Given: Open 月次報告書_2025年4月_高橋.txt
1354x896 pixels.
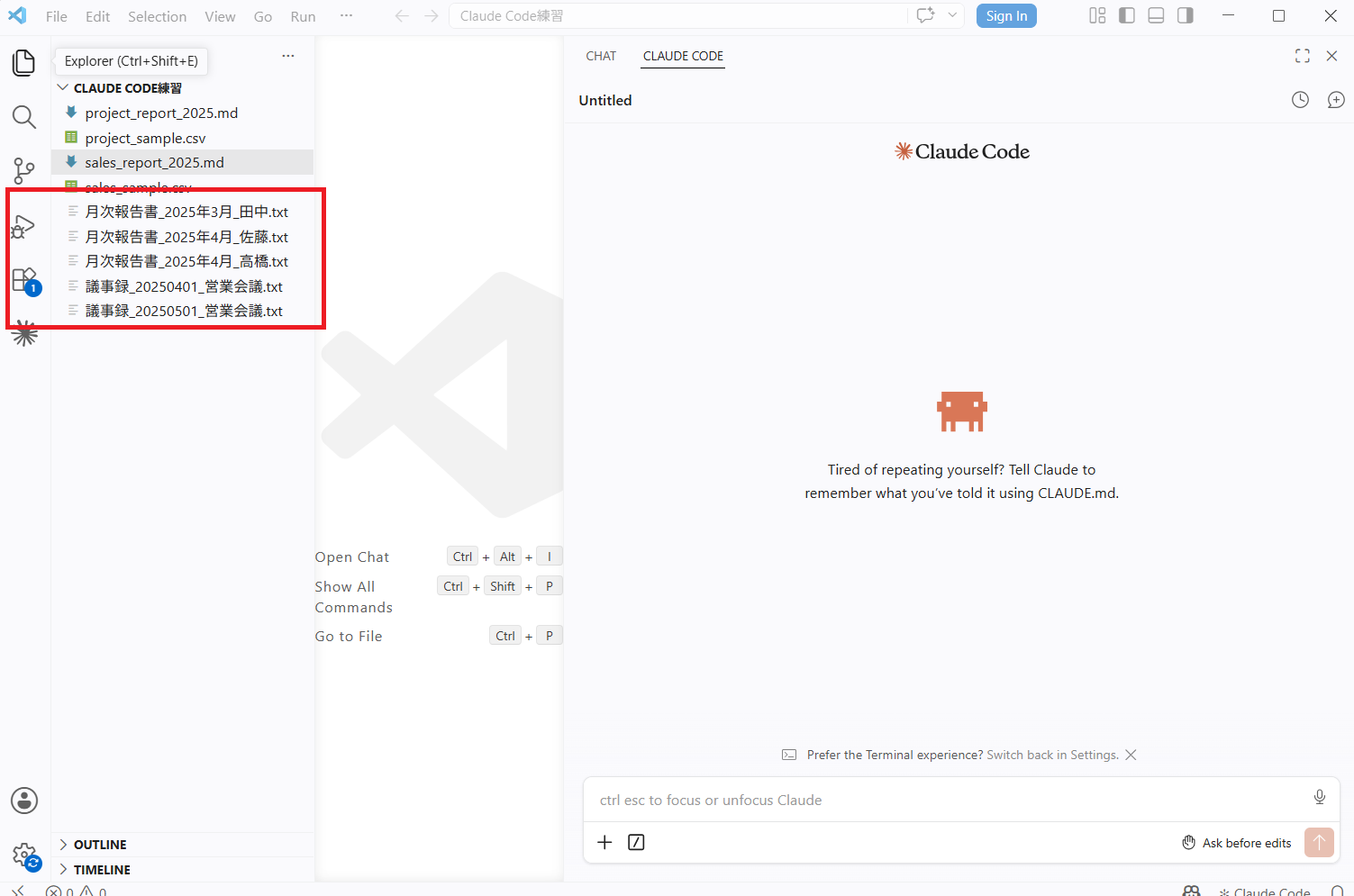Looking at the screenshot, I should click(183, 261).
